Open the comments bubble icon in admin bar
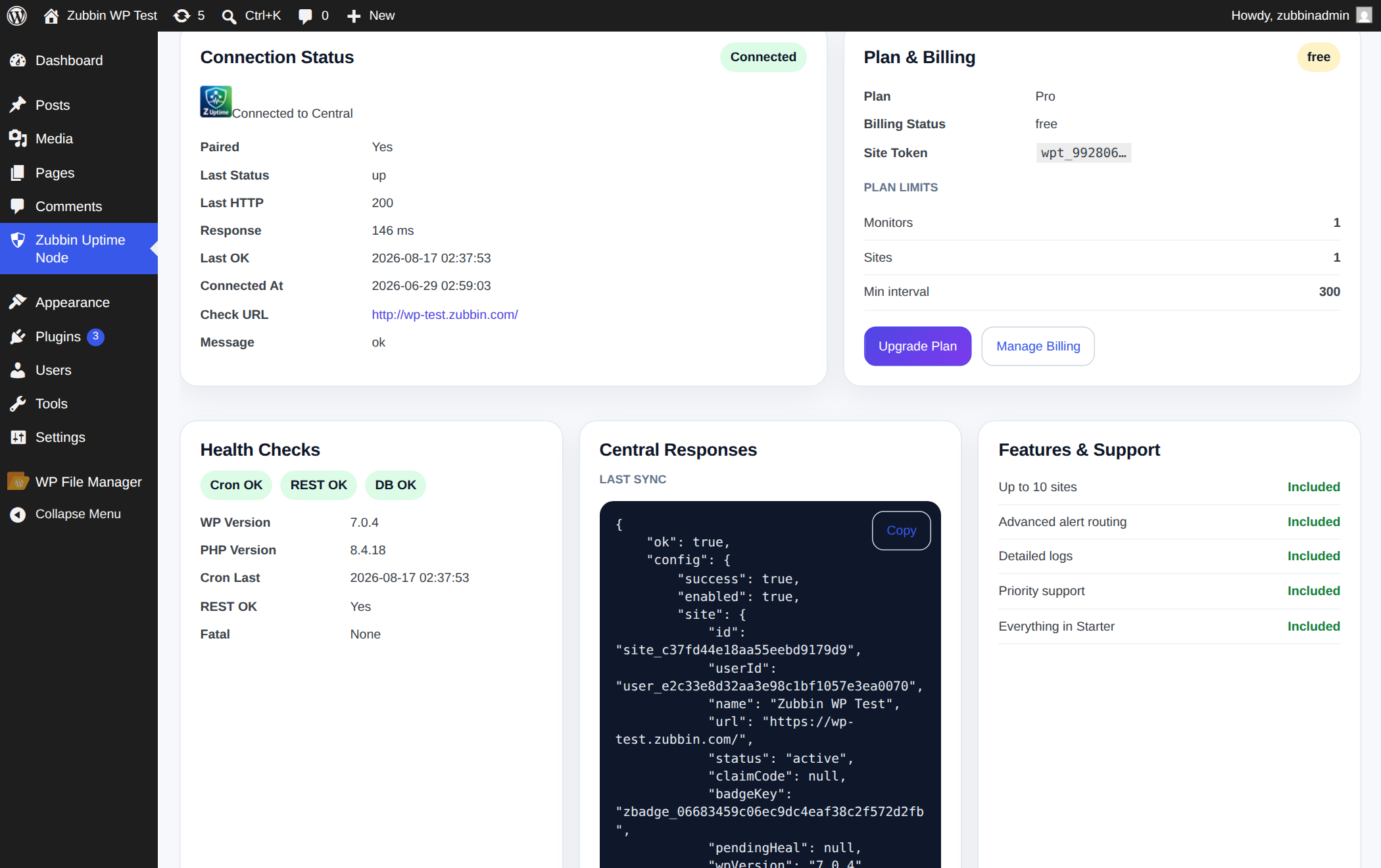 [305, 16]
